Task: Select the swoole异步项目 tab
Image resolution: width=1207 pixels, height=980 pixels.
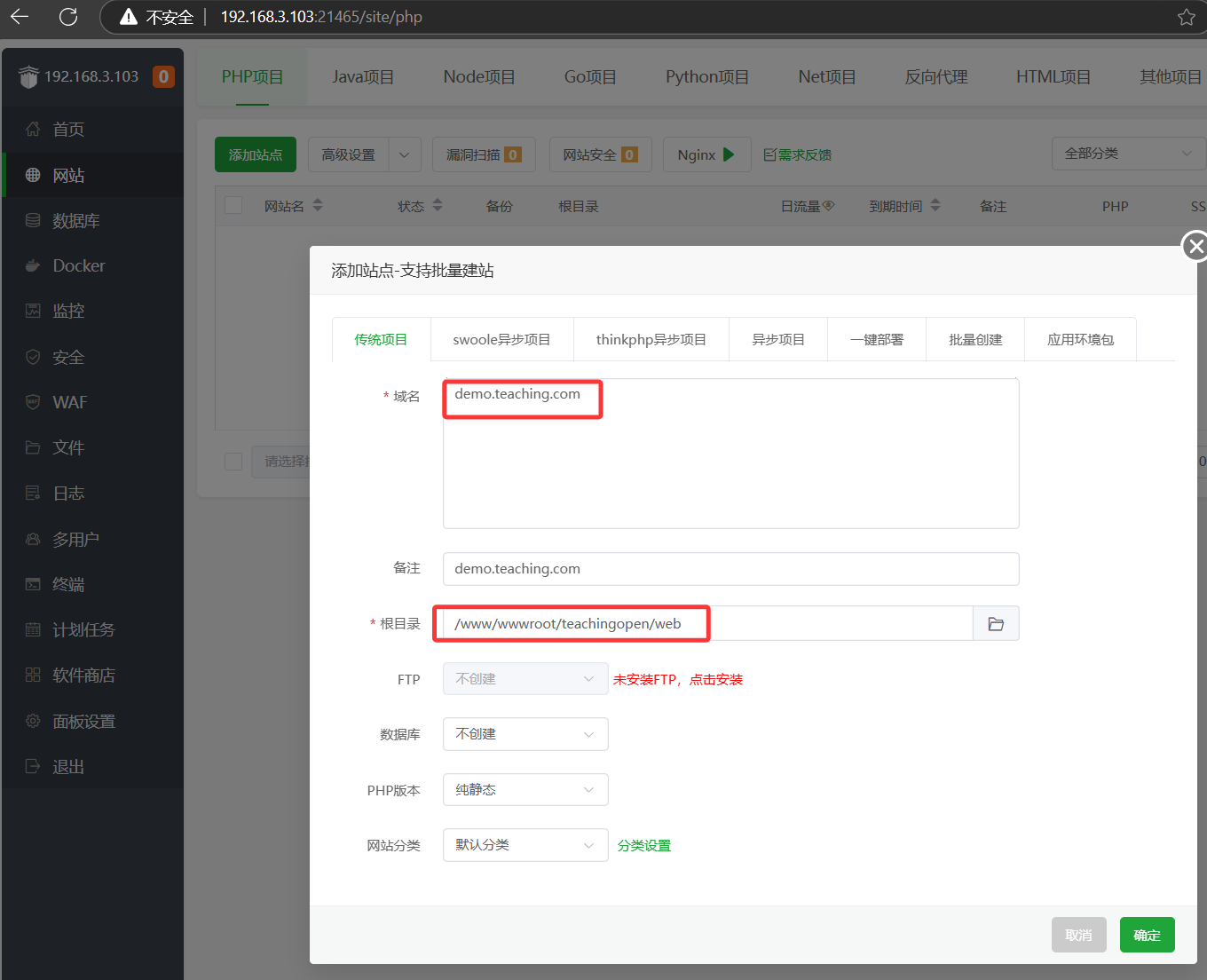Action: pos(501,340)
